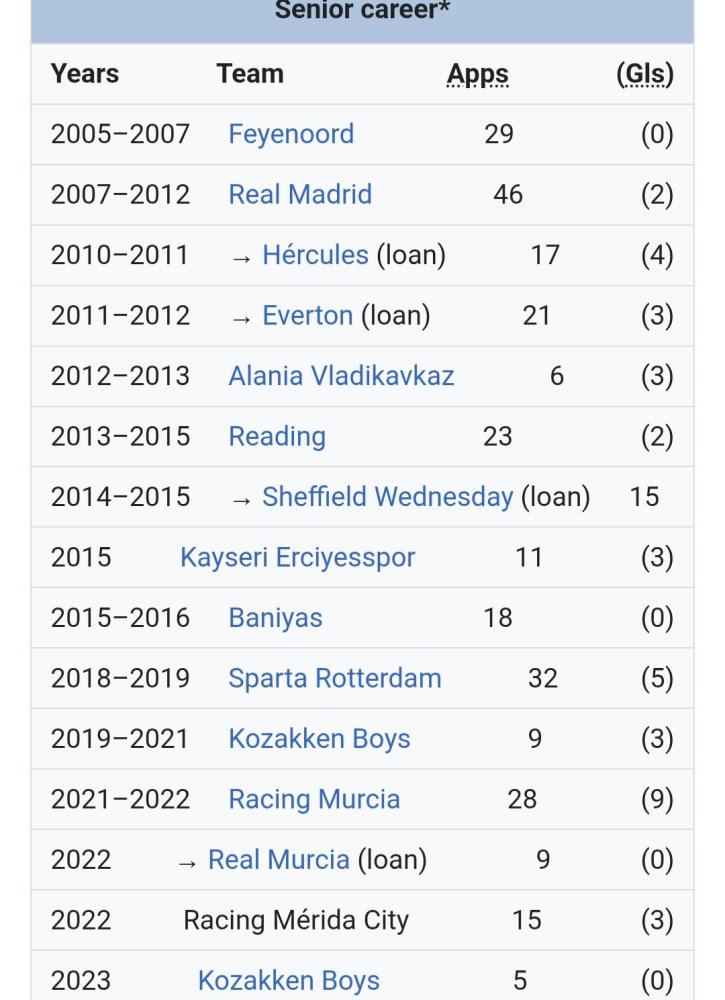Follow the Sheffield Wednesday link
The image size is (725, 1000).
pos(388,497)
